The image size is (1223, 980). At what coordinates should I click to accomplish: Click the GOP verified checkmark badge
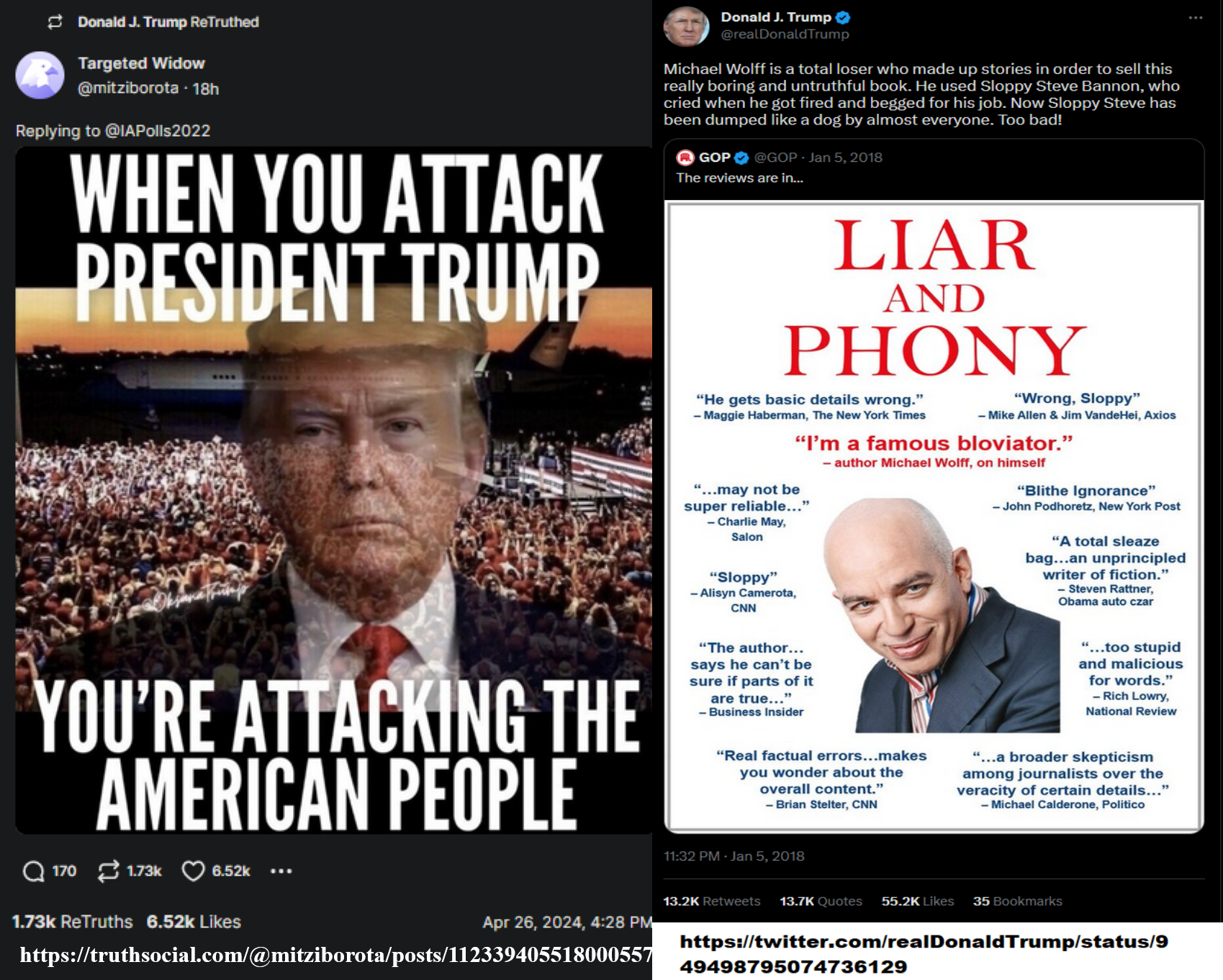pos(741,158)
